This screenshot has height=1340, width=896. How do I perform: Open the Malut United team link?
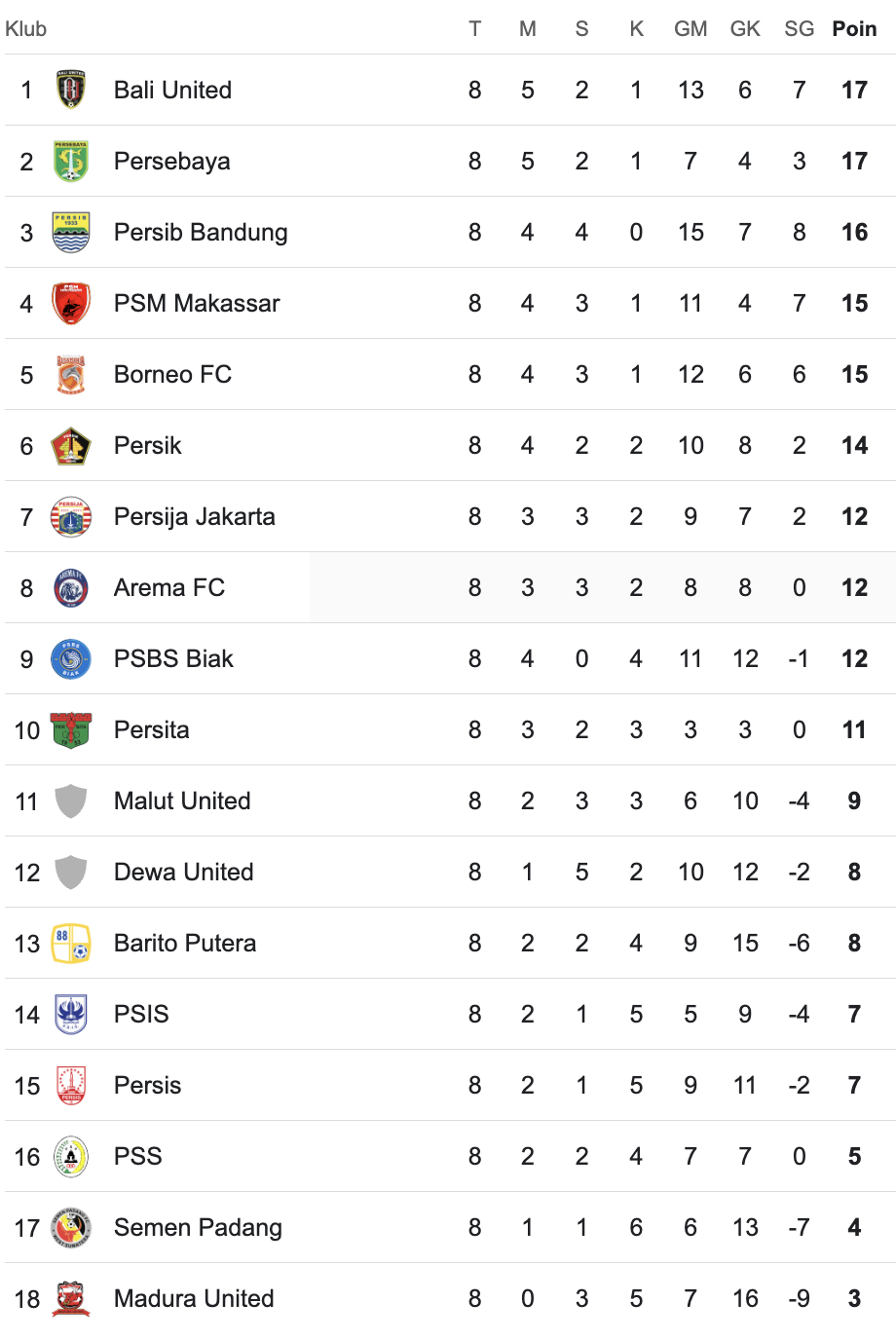tap(182, 800)
